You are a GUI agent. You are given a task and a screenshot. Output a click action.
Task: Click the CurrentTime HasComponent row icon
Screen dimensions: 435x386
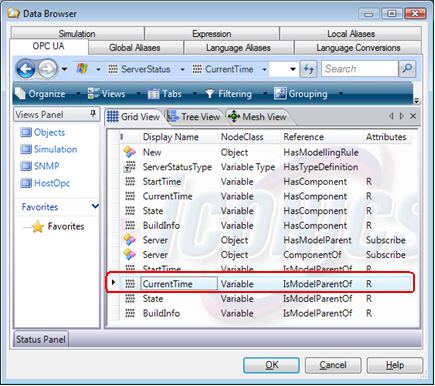pyautogui.click(x=130, y=196)
